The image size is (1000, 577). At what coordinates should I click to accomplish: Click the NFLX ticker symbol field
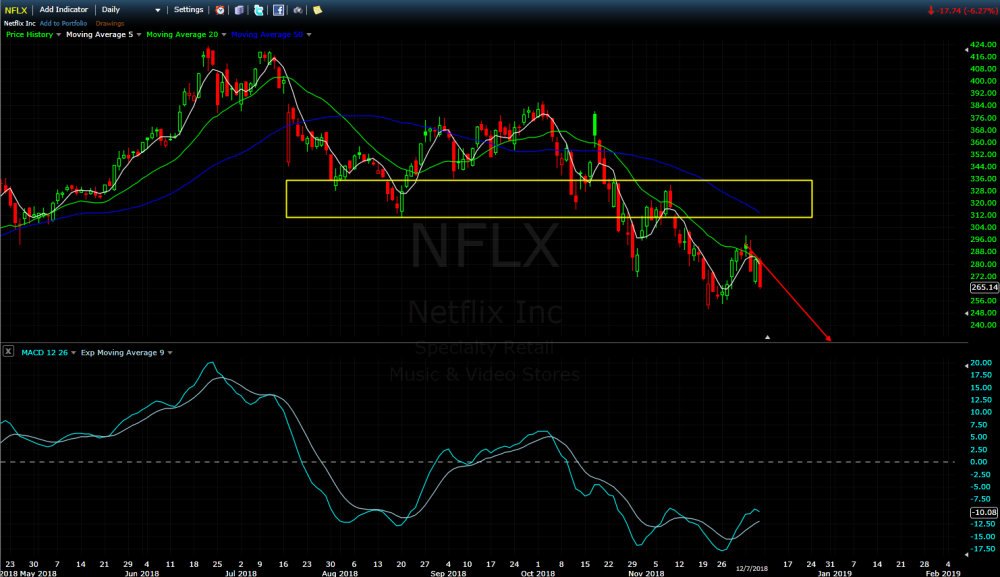pyautogui.click(x=17, y=9)
